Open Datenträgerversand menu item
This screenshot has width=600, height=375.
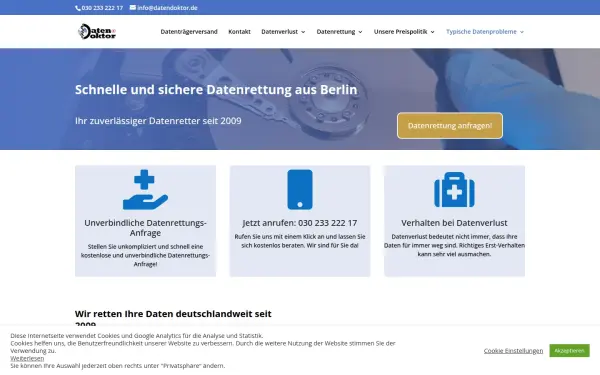tap(189, 32)
